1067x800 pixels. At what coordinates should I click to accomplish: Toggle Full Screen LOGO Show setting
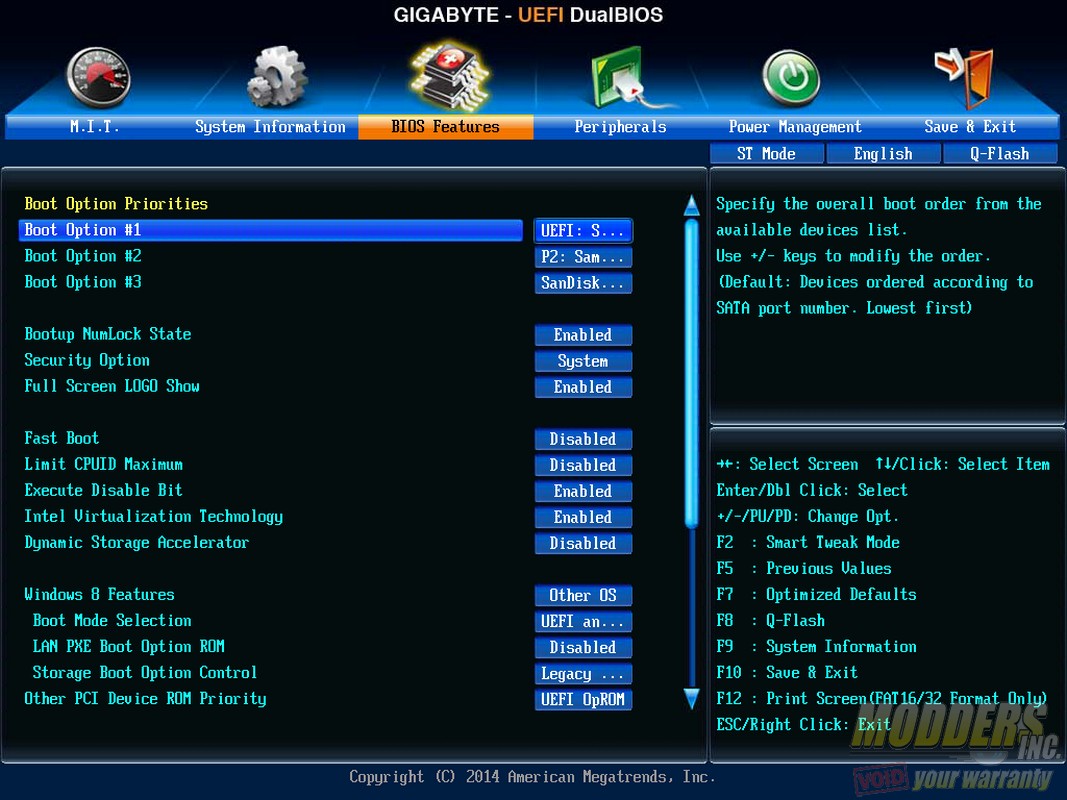(583, 387)
